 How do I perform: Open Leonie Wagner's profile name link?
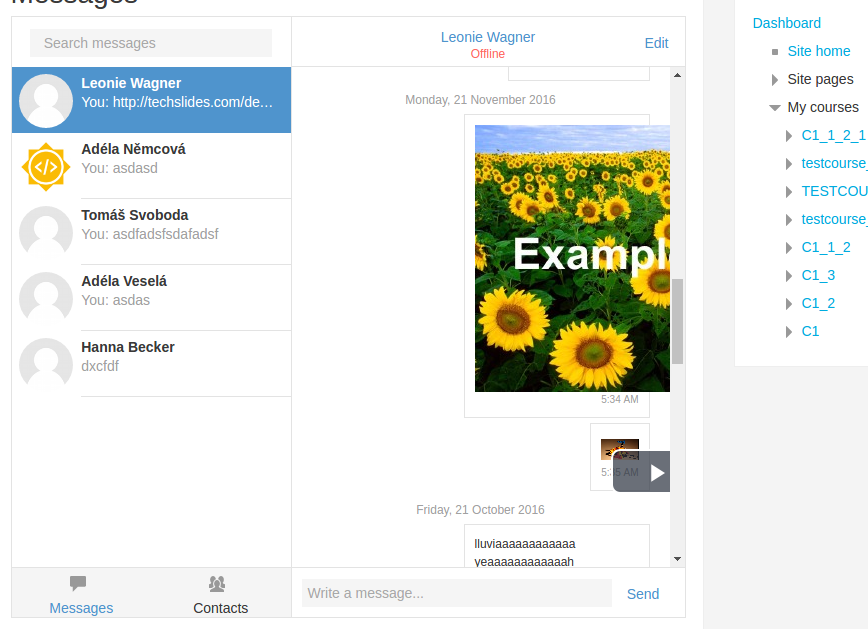click(x=488, y=37)
